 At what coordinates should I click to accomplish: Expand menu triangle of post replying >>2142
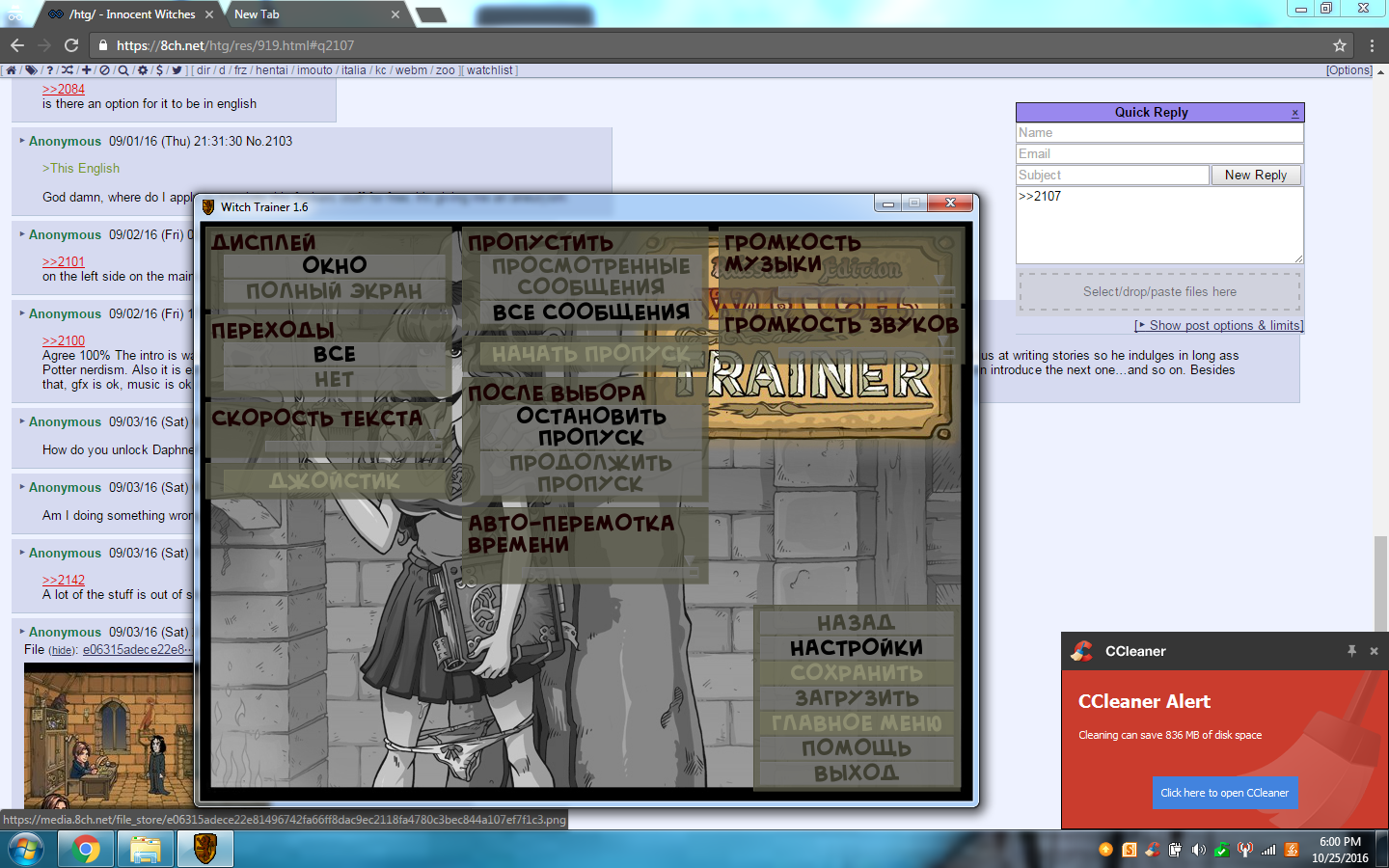click(x=22, y=553)
